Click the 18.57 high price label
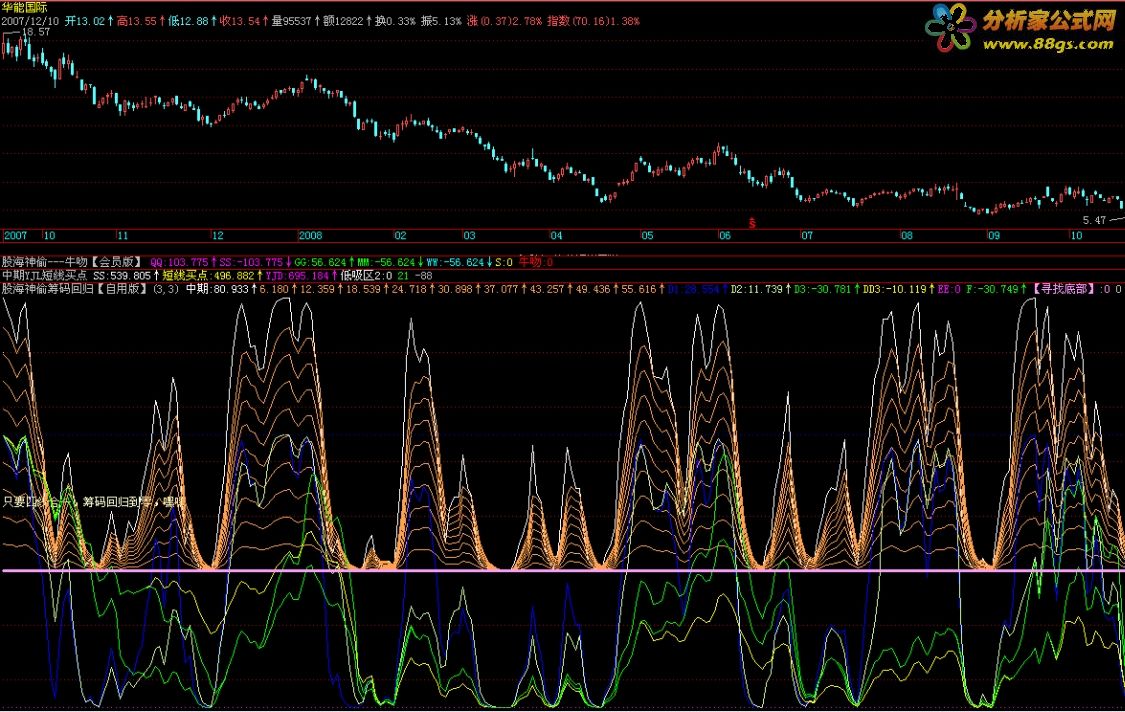This screenshot has width=1125, height=712. (x=36, y=32)
